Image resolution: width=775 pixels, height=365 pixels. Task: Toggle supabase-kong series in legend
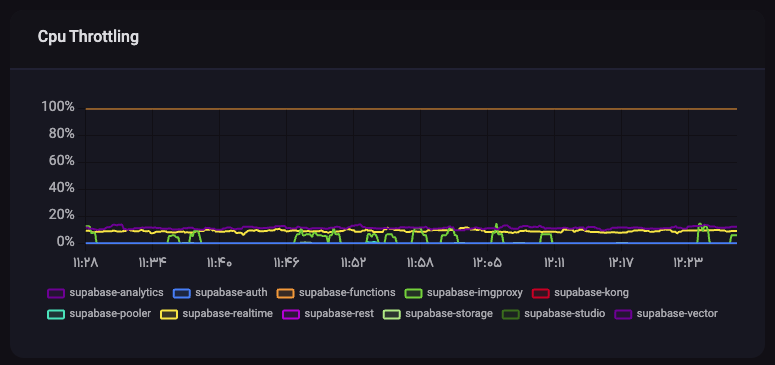[x=580, y=293]
